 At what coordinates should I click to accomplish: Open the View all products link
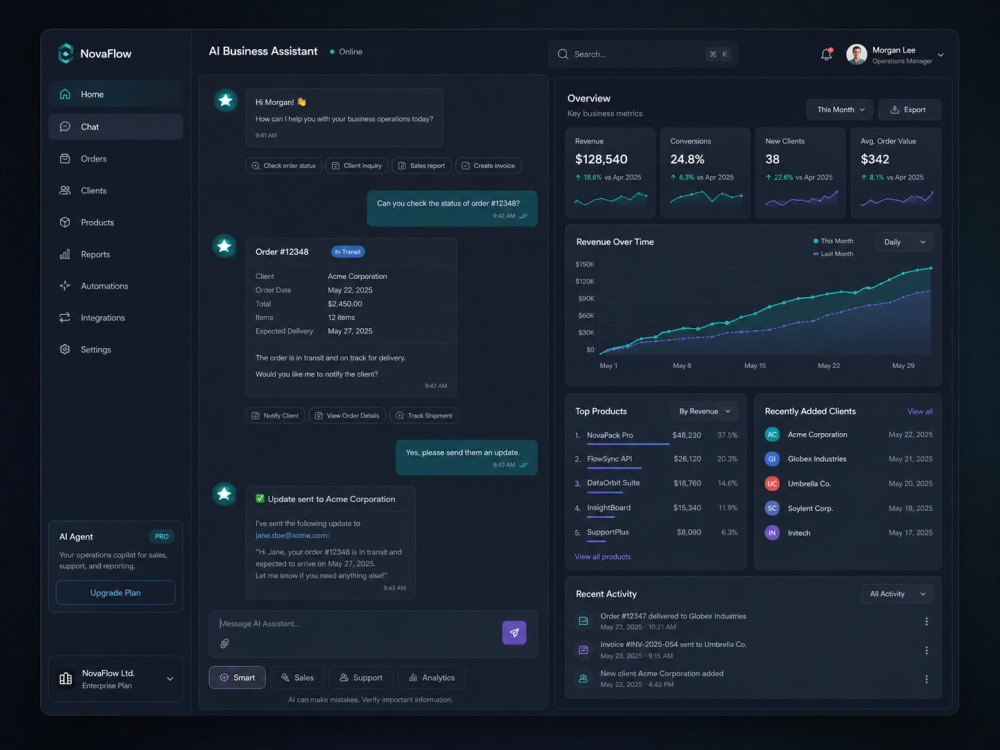tap(603, 557)
